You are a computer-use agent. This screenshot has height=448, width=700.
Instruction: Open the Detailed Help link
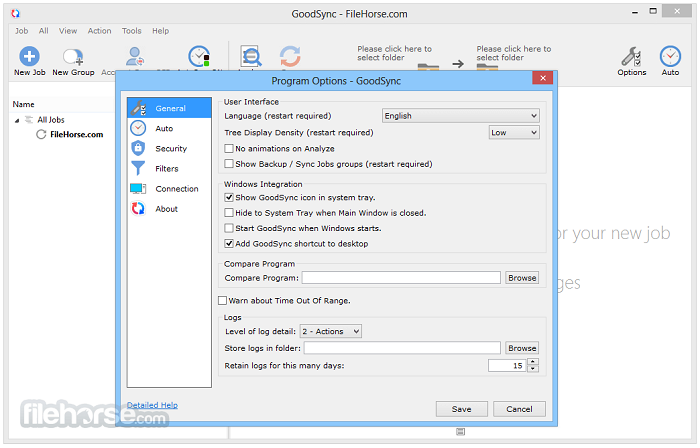click(152, 405)
